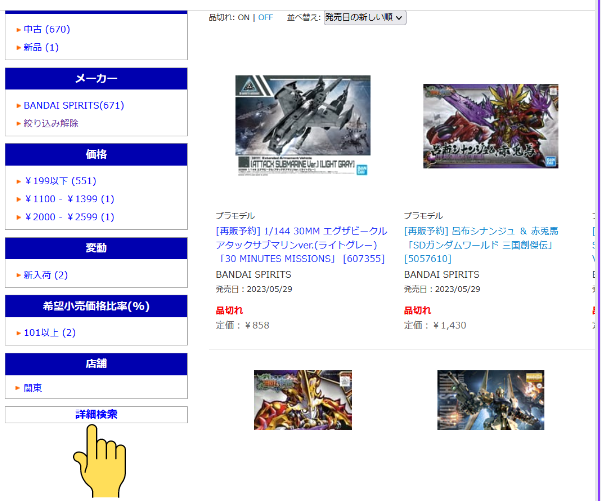Screen dimensions: 601x501
Task: Click プラモデル label above 呂布シナンジュ title
Action: point(423,216)
